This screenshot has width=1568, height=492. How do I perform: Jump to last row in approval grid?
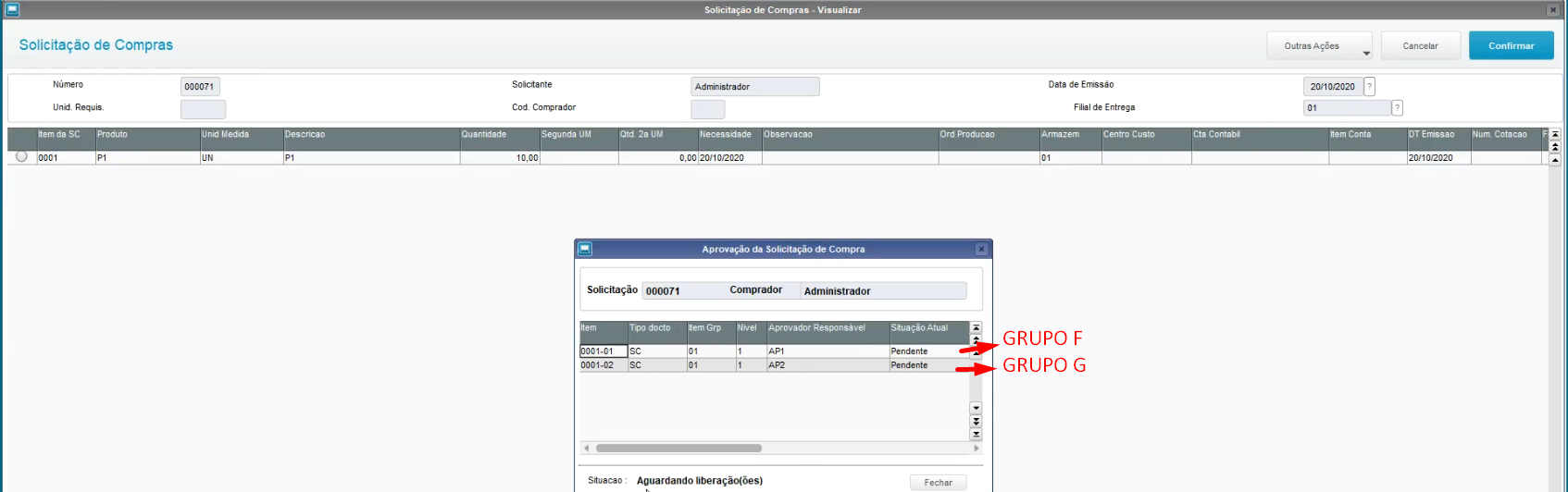point(976,434)
